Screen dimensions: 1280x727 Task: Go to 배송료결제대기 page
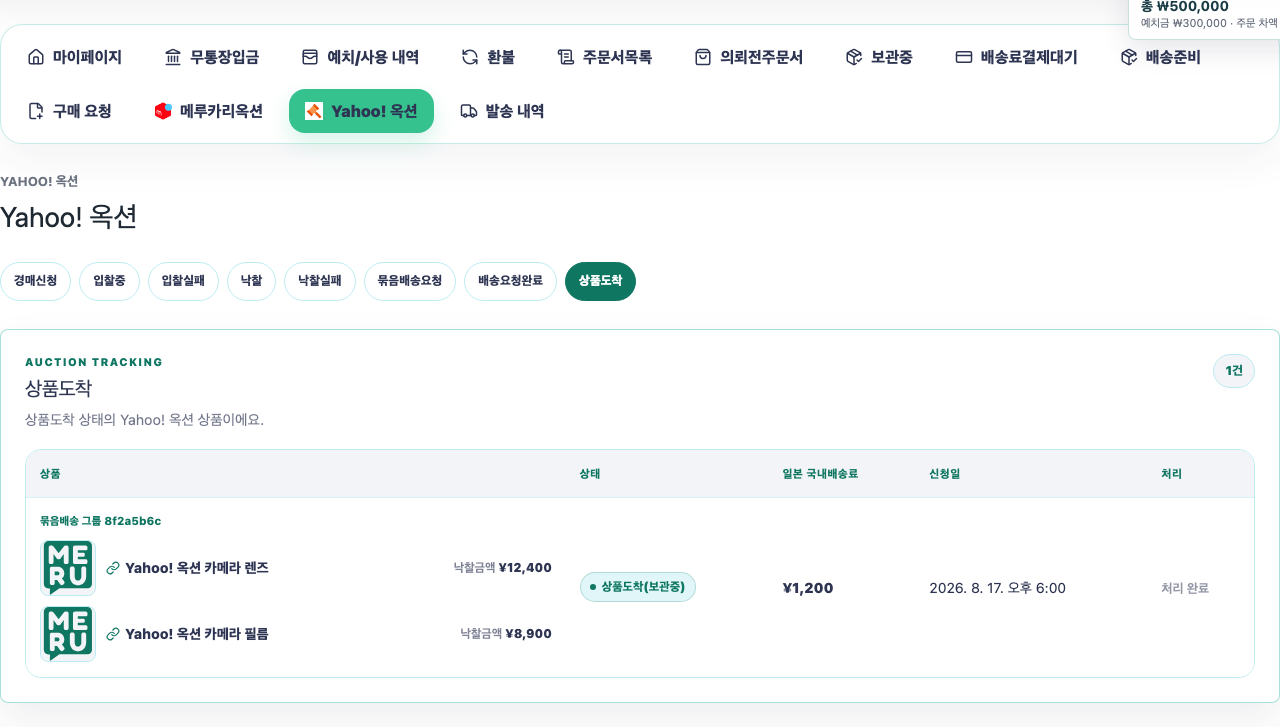(x=1017, y=57)
